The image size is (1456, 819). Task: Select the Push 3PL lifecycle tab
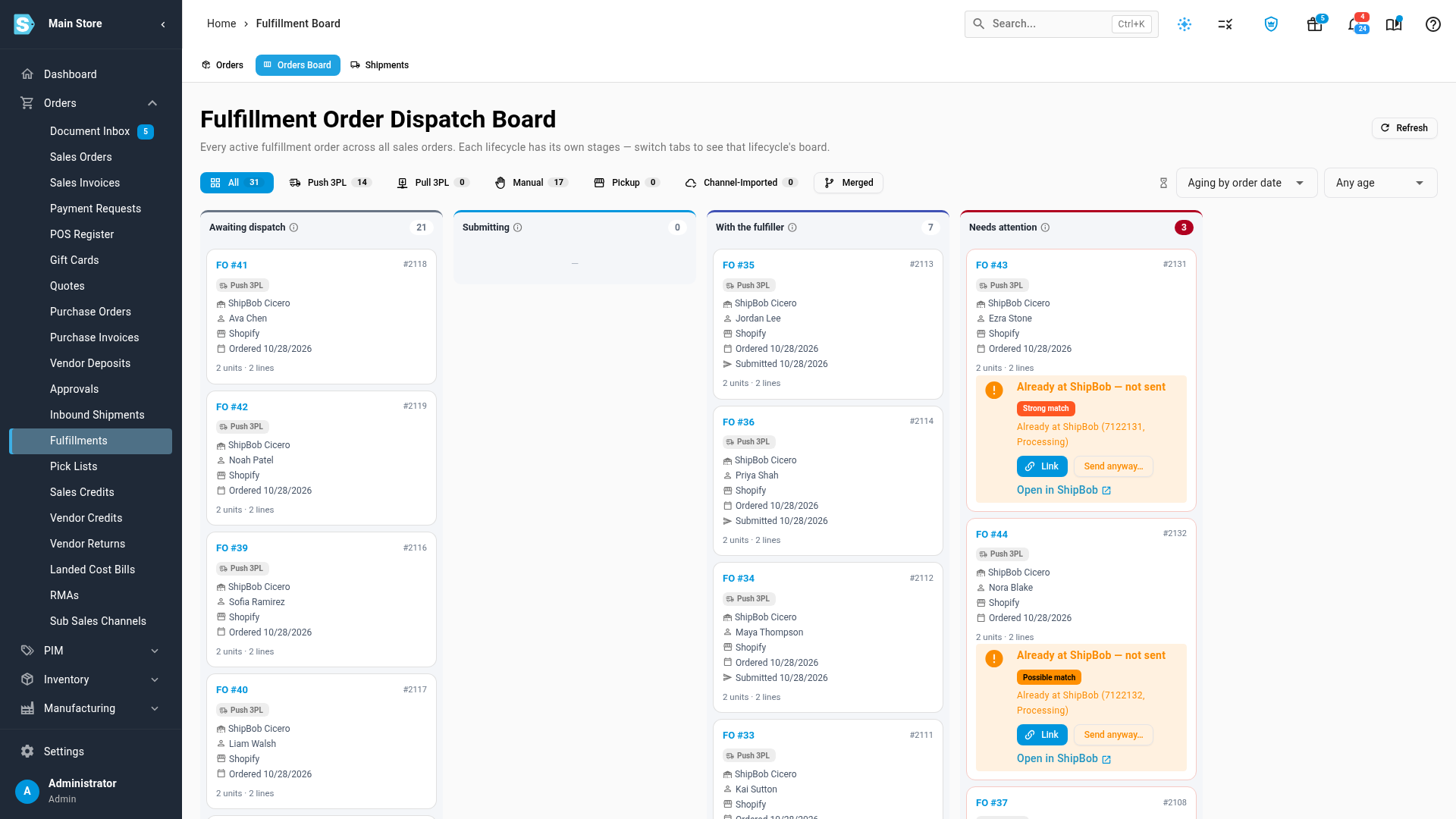pyautogui.click(x=331, y=183)
